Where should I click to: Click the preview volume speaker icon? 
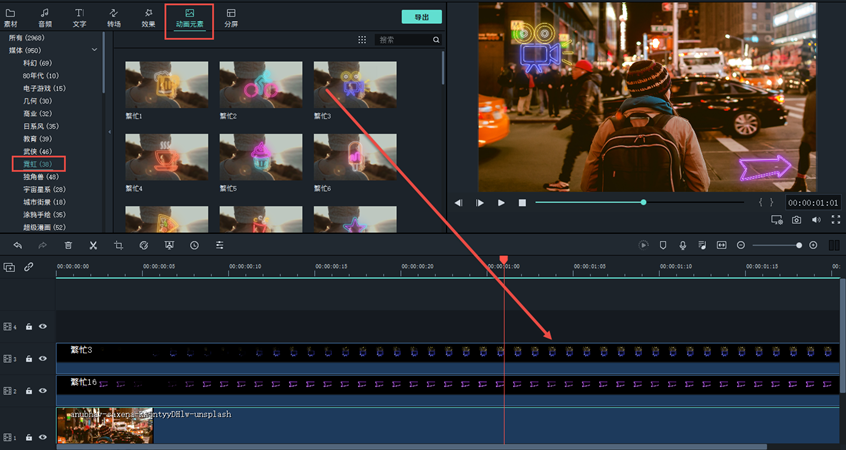point(816,219)
